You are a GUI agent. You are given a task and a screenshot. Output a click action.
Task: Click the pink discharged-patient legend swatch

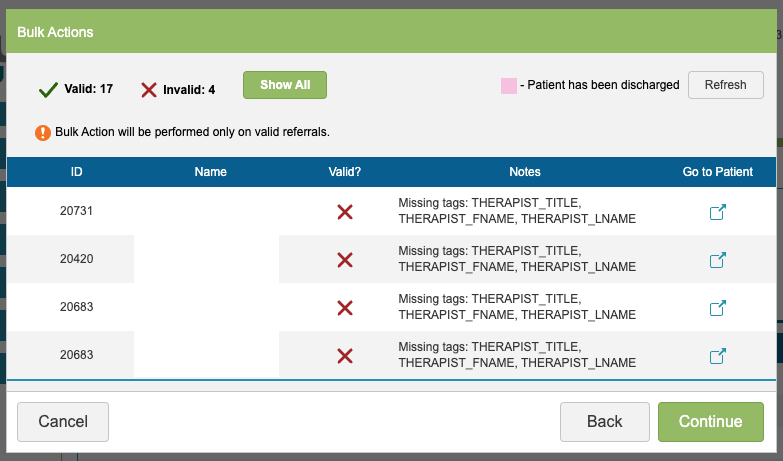pyautogui.click(x=508, y=85)
